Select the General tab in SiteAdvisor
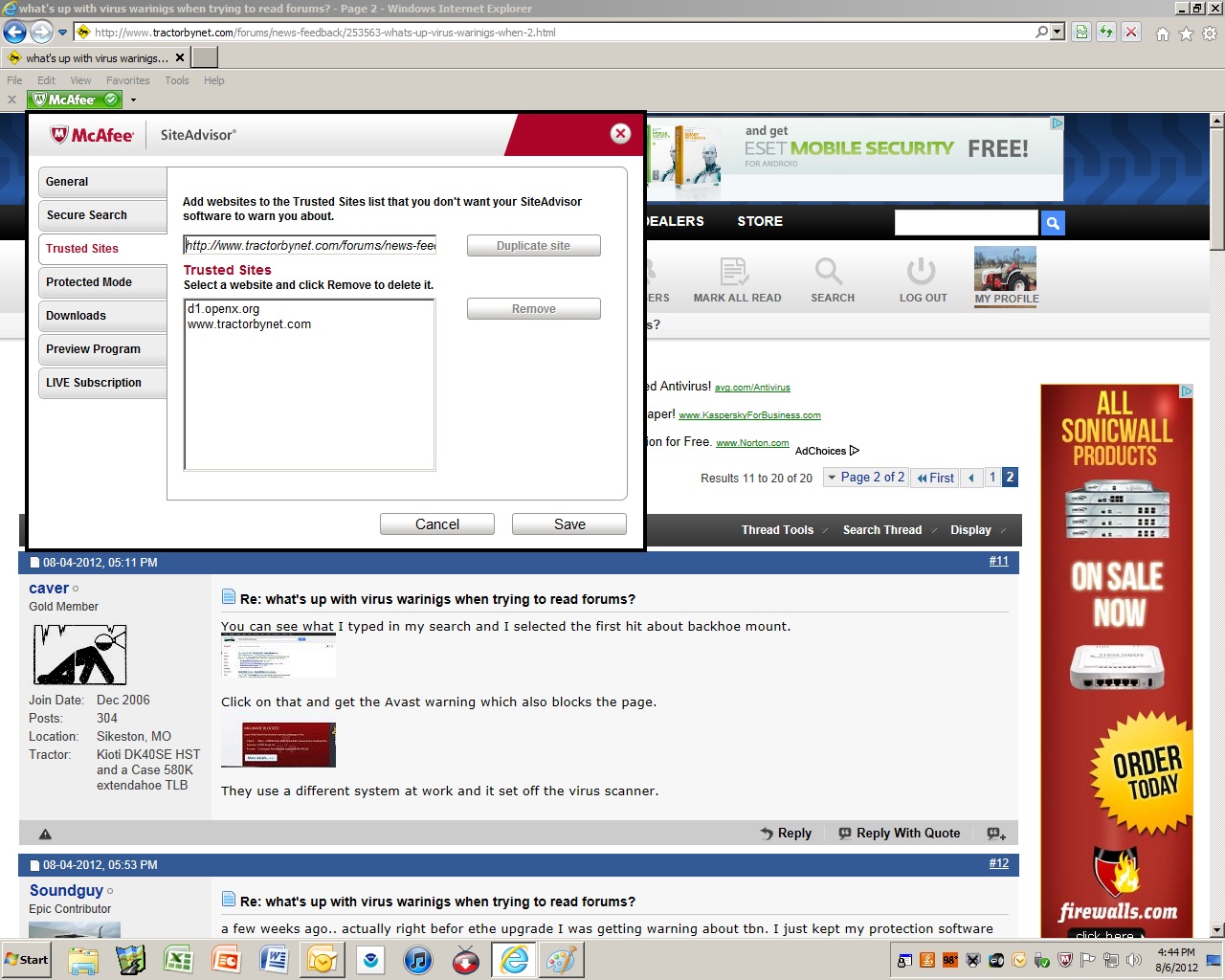This screenshot has width=1225, height=980. [103, 182]
